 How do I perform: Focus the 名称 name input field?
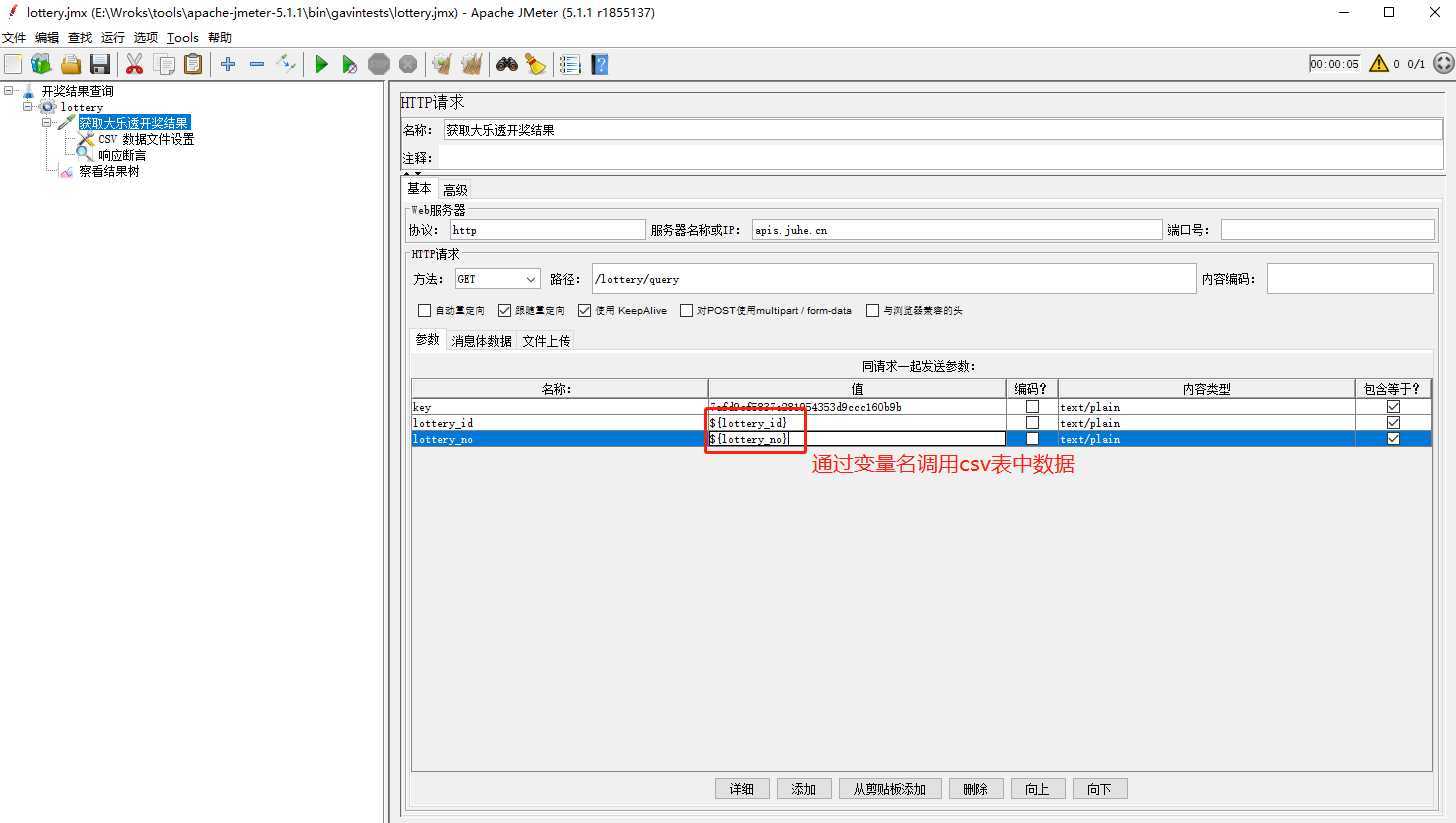click(x=943, y=129)
